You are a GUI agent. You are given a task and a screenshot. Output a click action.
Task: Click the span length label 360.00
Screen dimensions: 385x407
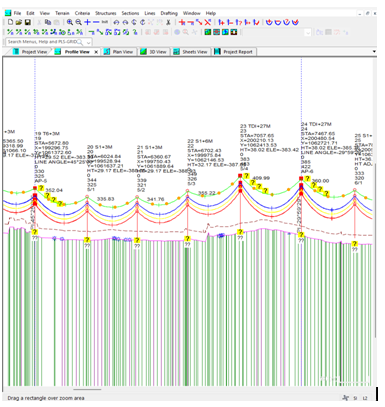click(x=320, y=181)
